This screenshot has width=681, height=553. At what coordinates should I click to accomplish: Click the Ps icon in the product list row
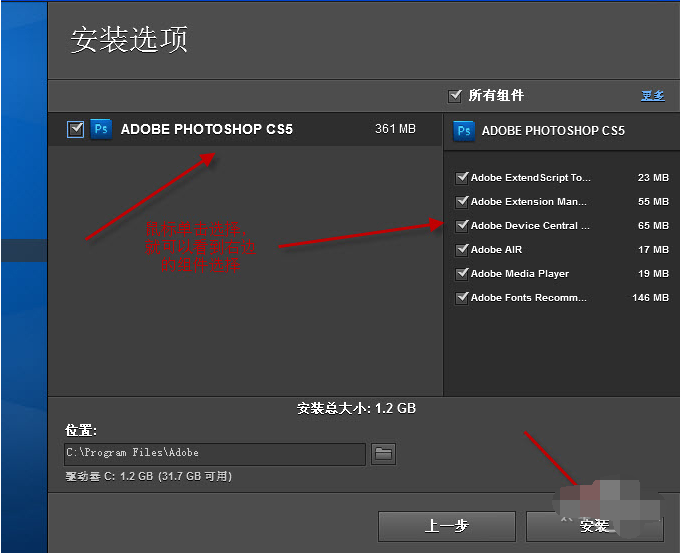tap(101, 129)
